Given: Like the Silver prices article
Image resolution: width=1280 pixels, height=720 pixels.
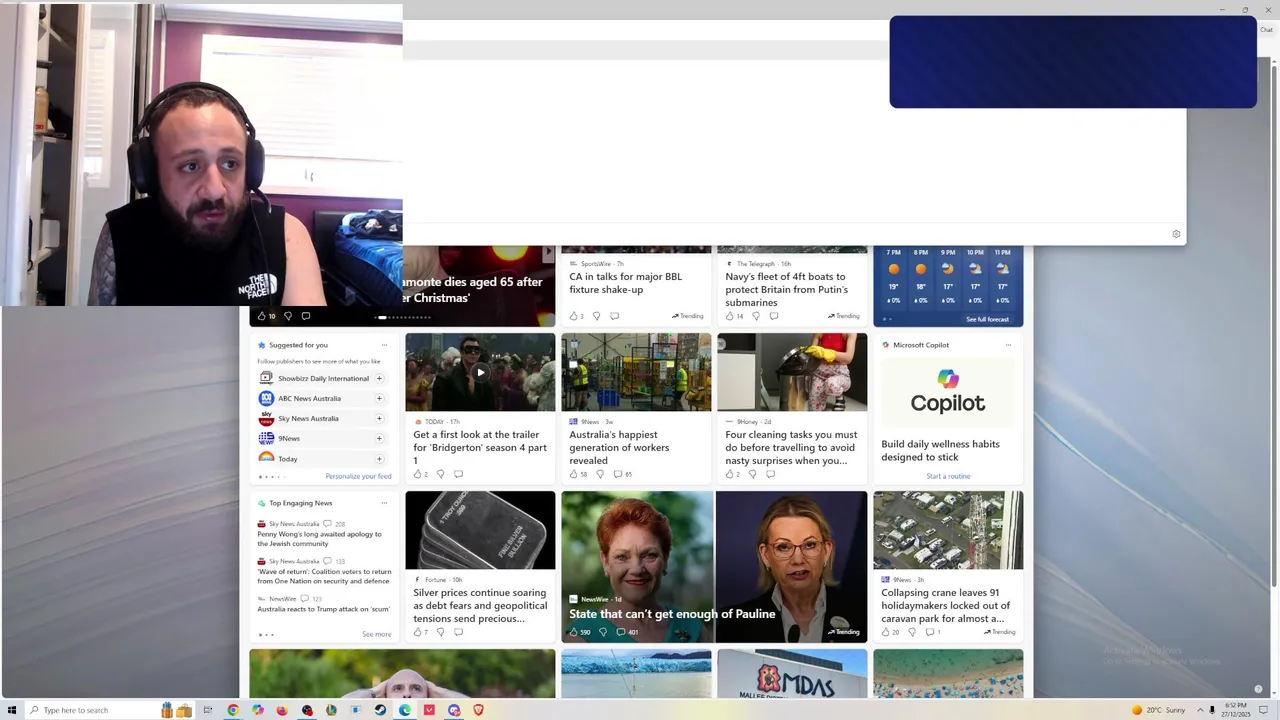Looking at the screenshot, I should pyautogui.click(x=418, y=632).
